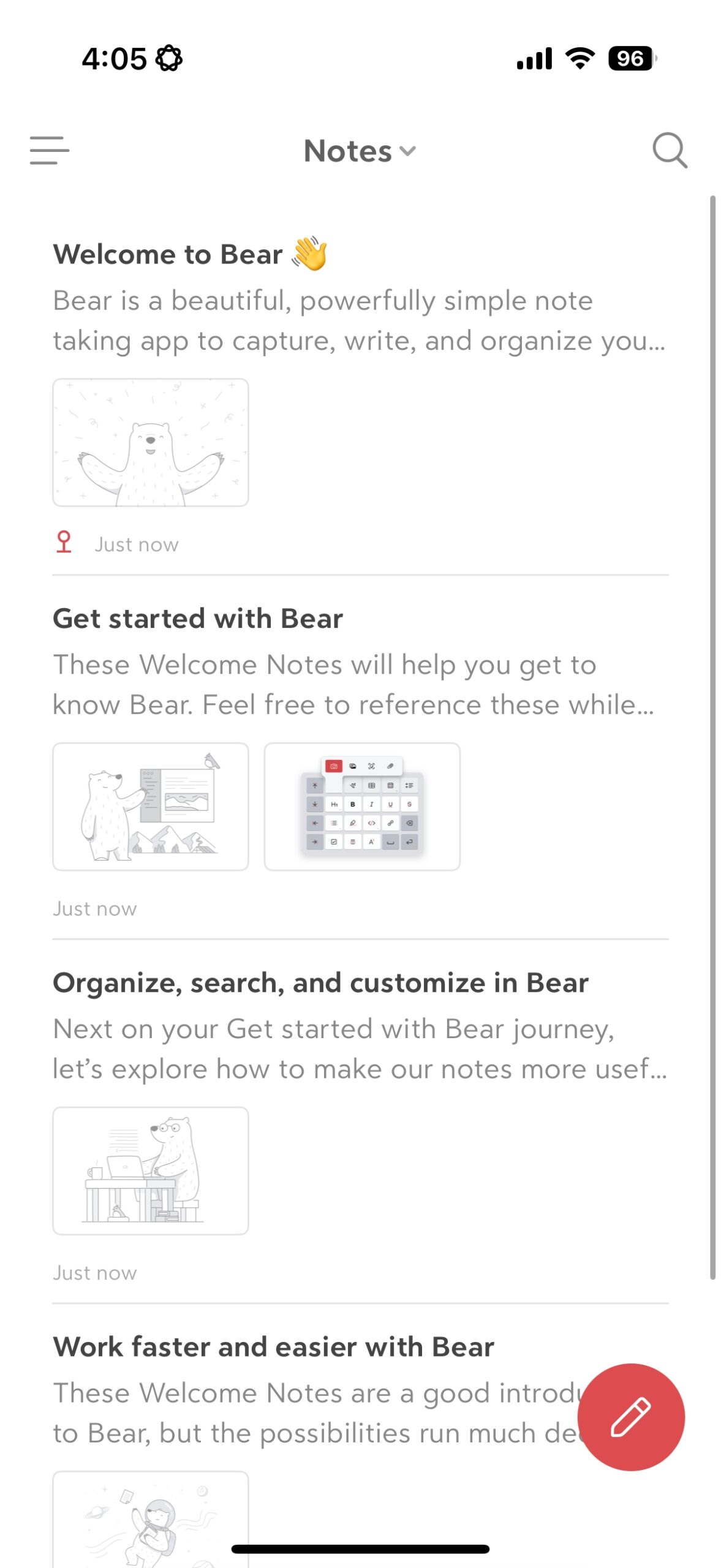721x1568 pixels.
Task: Open Work faster and easier note
Action: click(x=273, y=1347)
